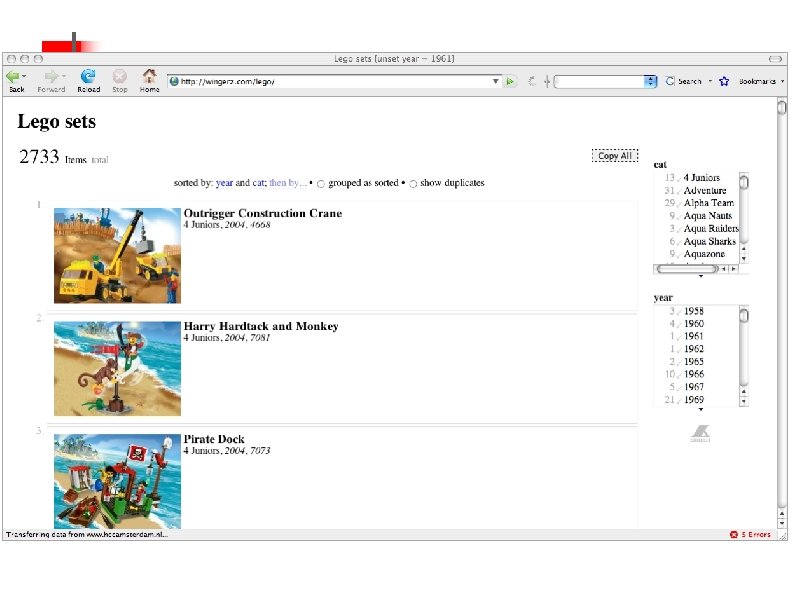The width and height of the screenshot is (791, 593).
Task: Click the site globe icon in address bar
Action: click(174, 81)
